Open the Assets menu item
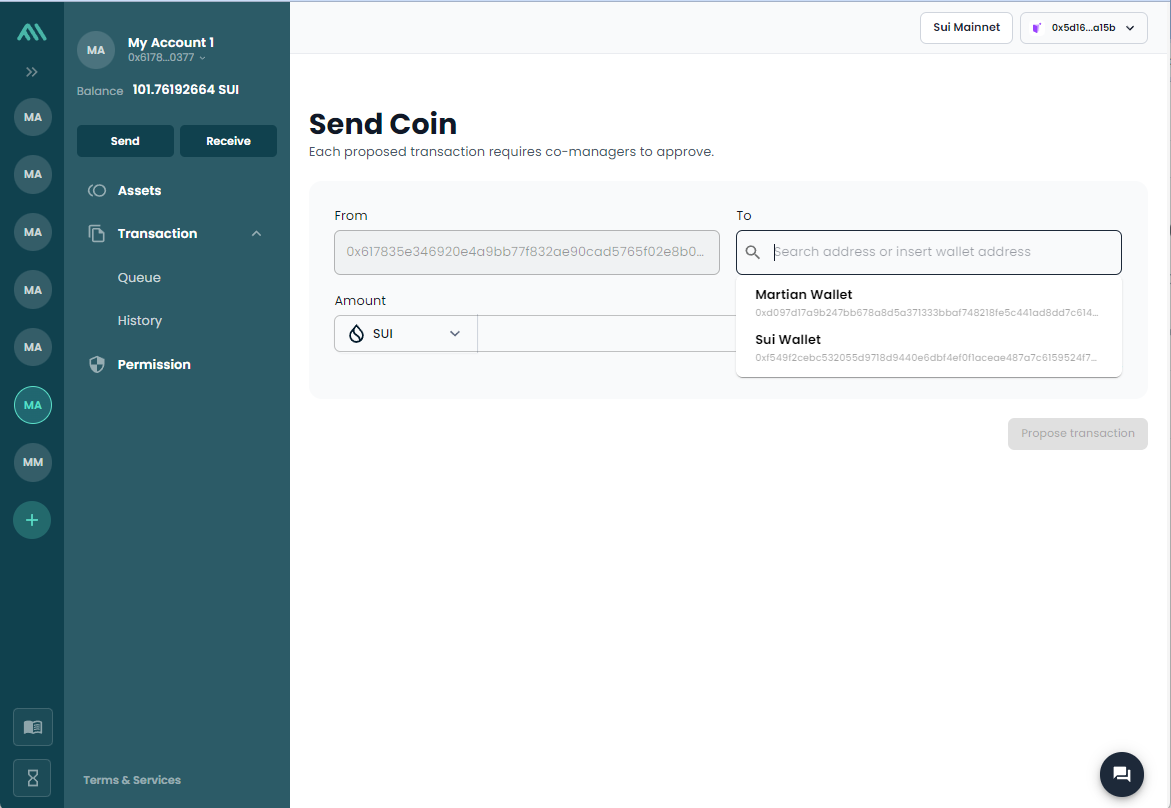The image size is (1171, 808). (x=139, y=191)
